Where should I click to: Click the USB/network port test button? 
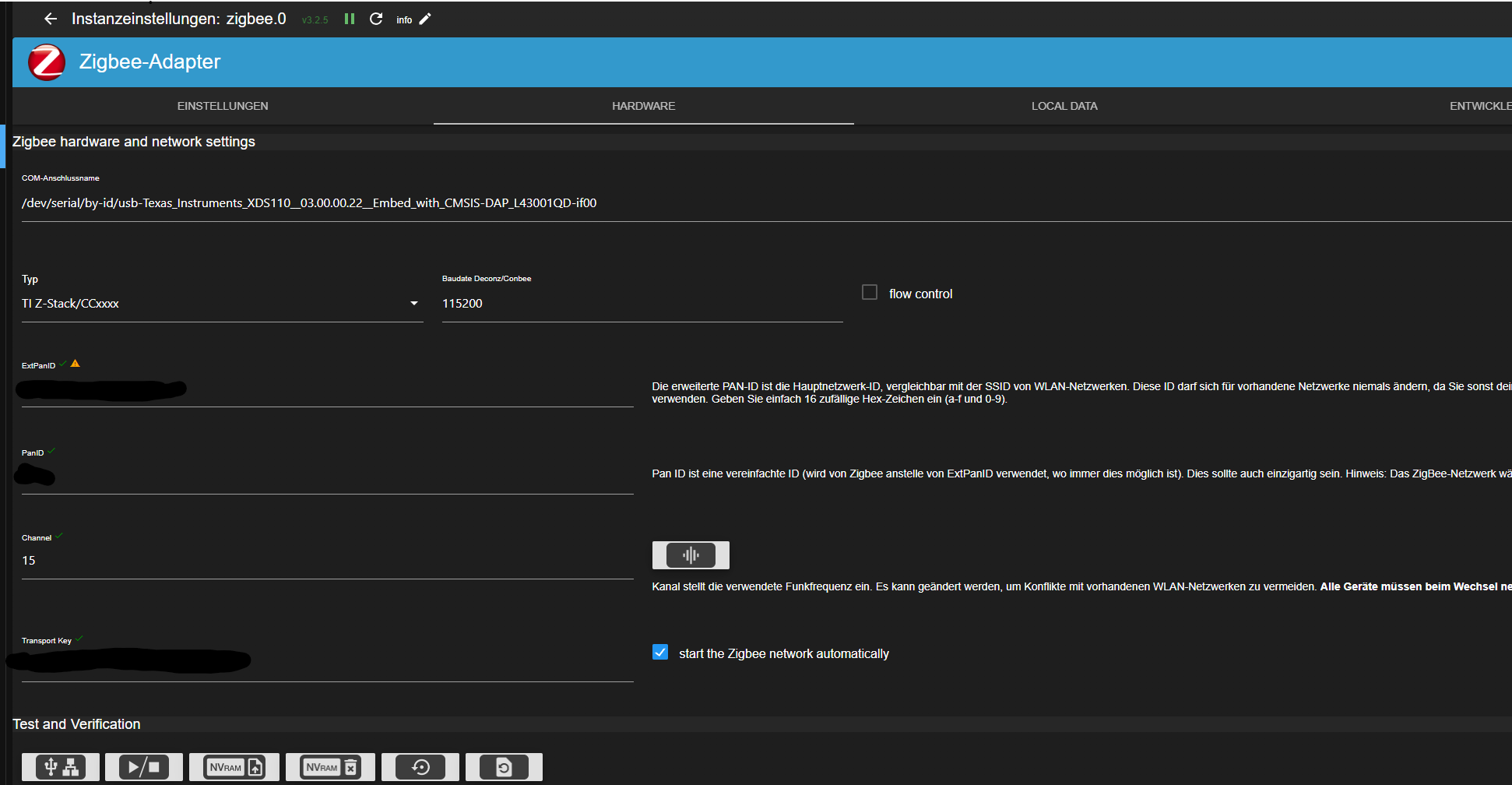click(61, 767)
